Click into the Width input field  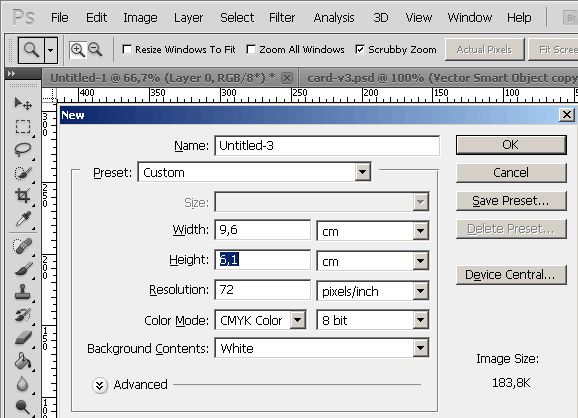tap(262, 230)
